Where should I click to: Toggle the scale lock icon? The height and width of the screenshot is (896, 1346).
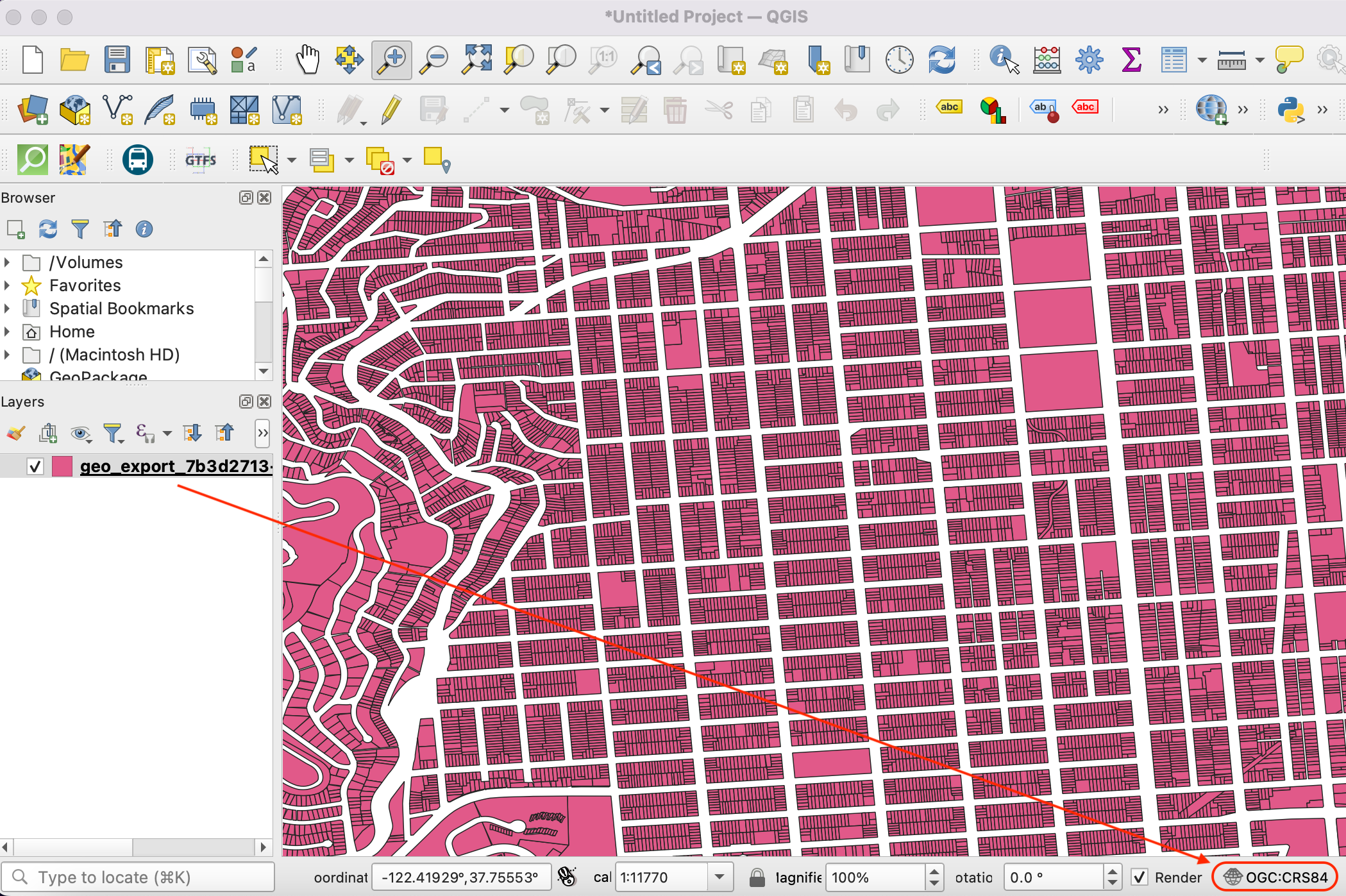[757, 877]
